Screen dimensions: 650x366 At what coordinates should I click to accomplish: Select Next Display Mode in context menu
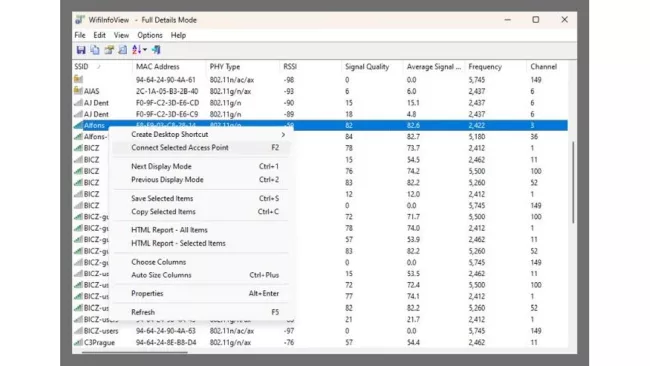tap(200, 166)
